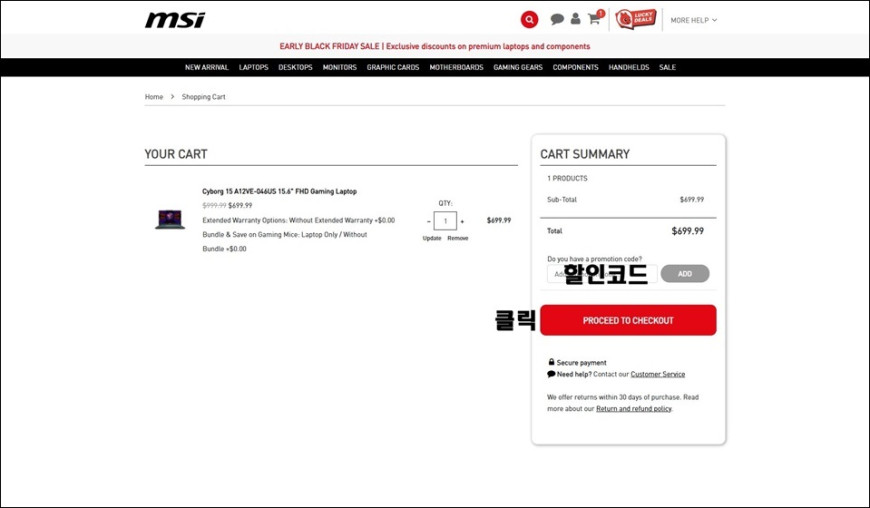The width and height of the screenshot is (870, 508).
Task: Go to Home breadcrumb
Action: point(154,96)
